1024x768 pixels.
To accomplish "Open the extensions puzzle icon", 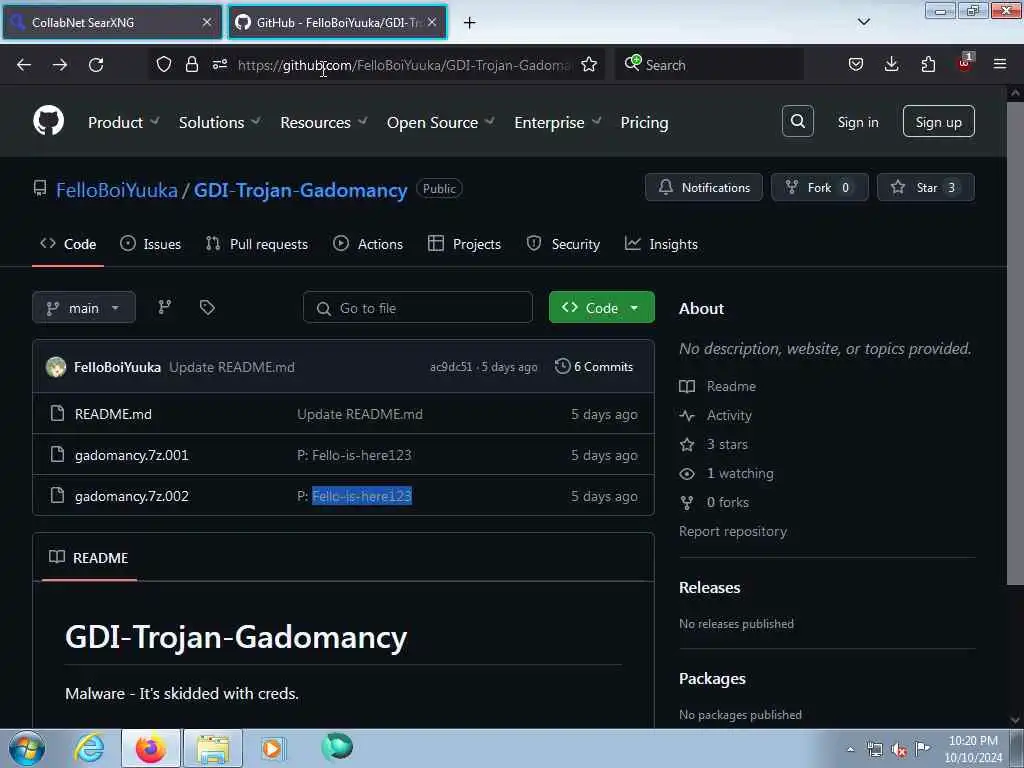I will tap(928, 65).
